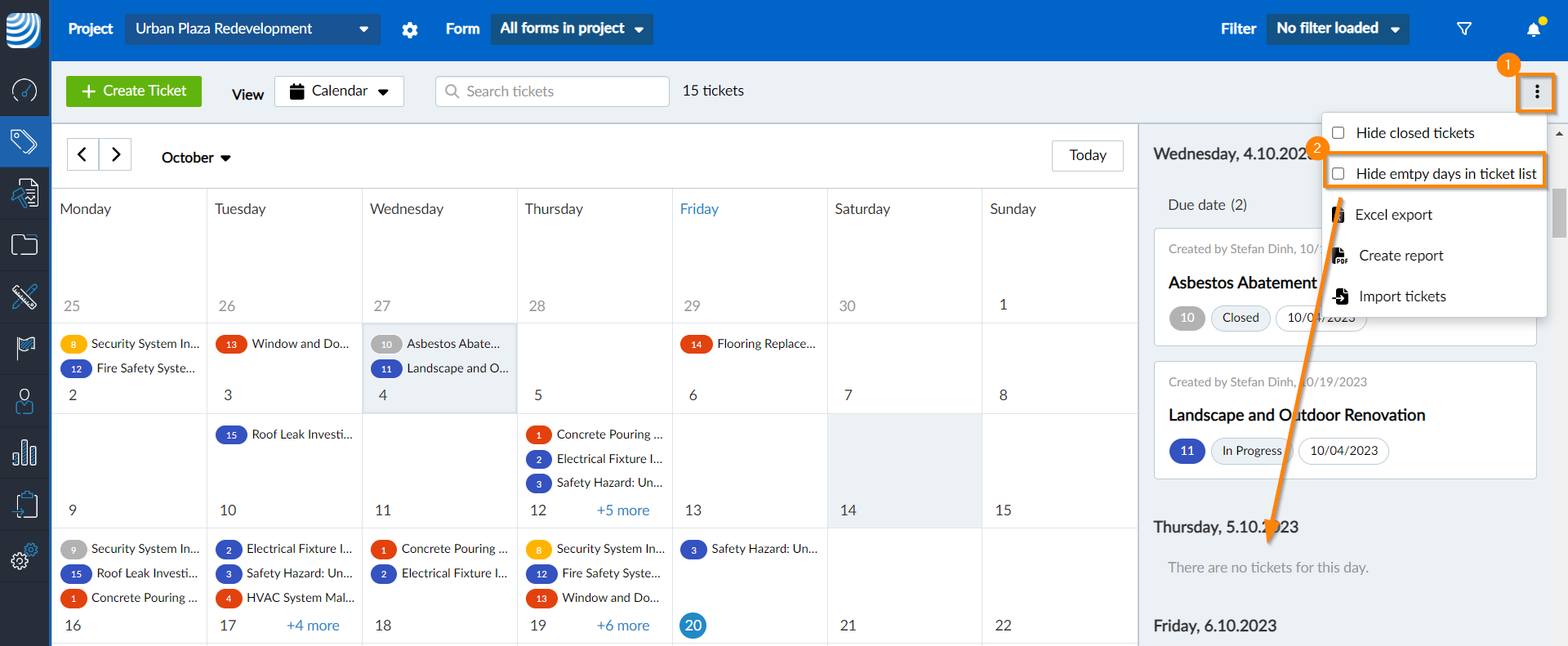Expand +6 more tickets on Thursday 19

(623, 626)
